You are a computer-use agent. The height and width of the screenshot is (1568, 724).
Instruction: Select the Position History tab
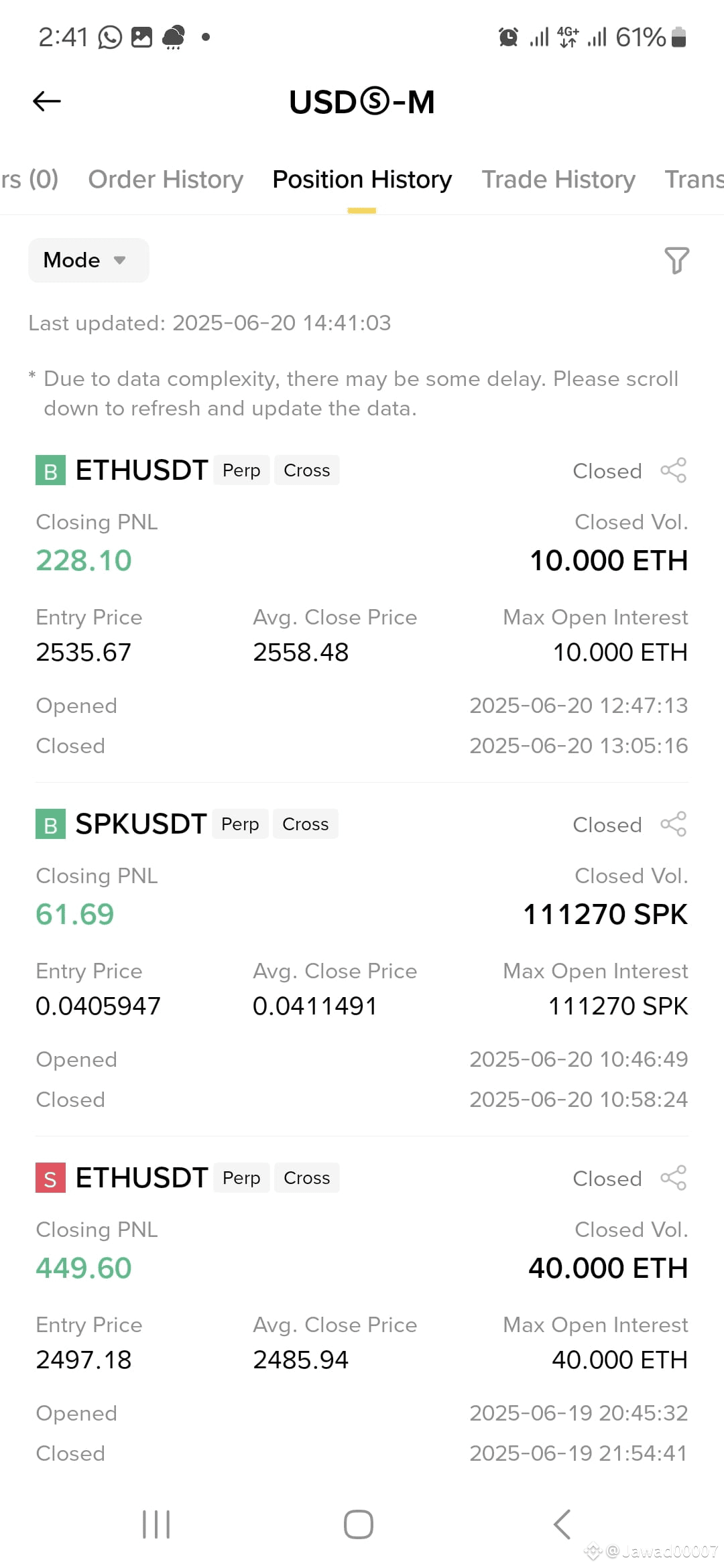click(362, 180)
